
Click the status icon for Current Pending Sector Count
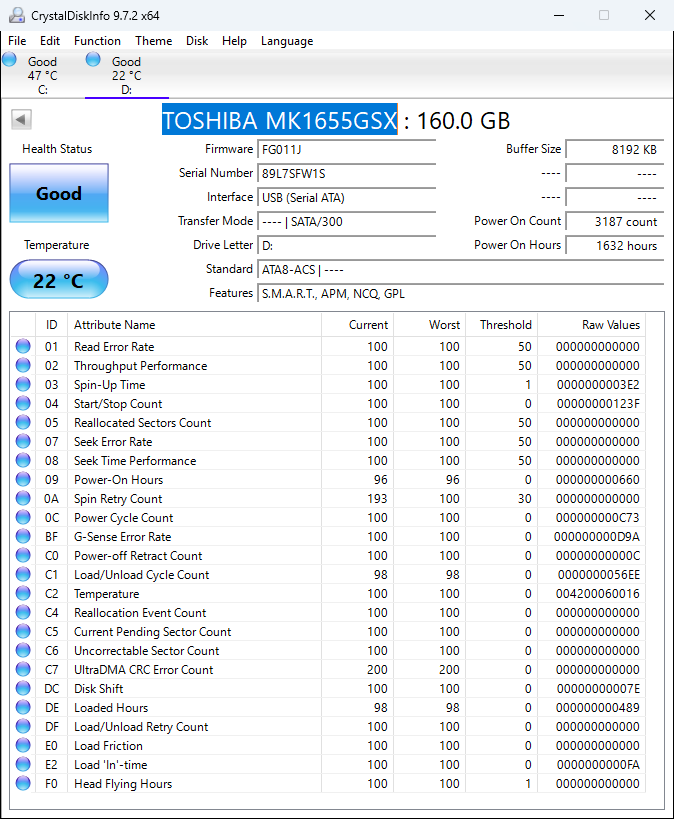(x=23, y=631)
